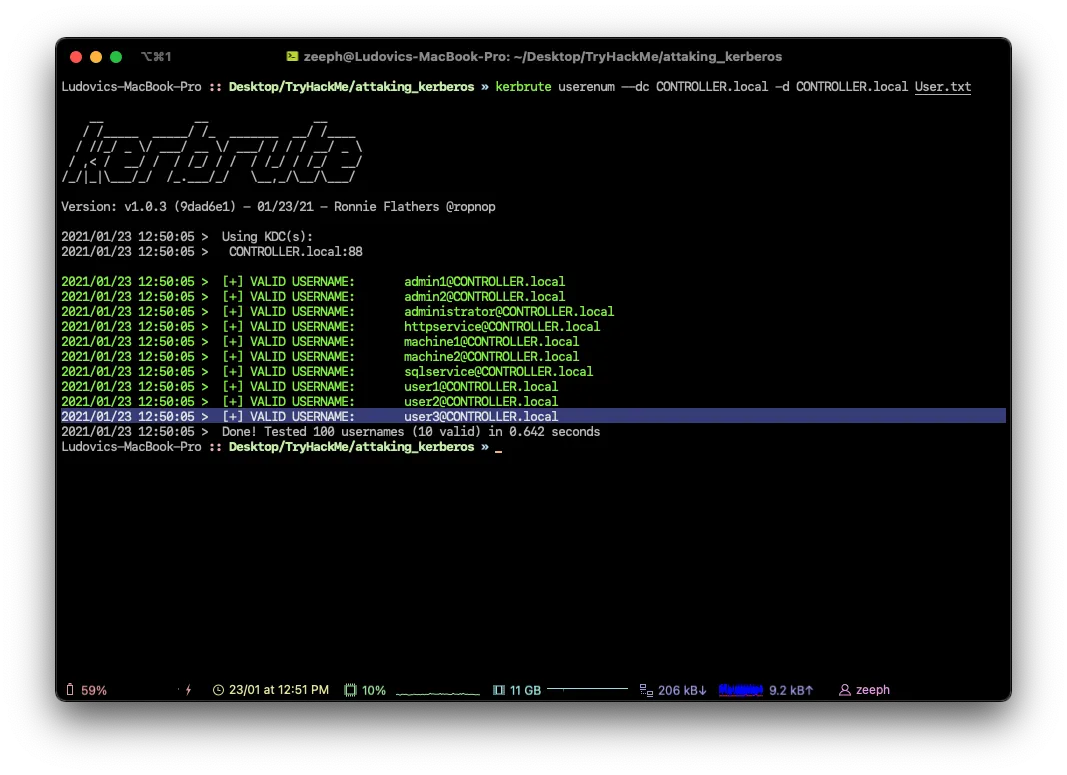This screenshot has height=775, width=1067.
Task: Click the memory icon beside 11 GB
Action: tap(499, 690)
